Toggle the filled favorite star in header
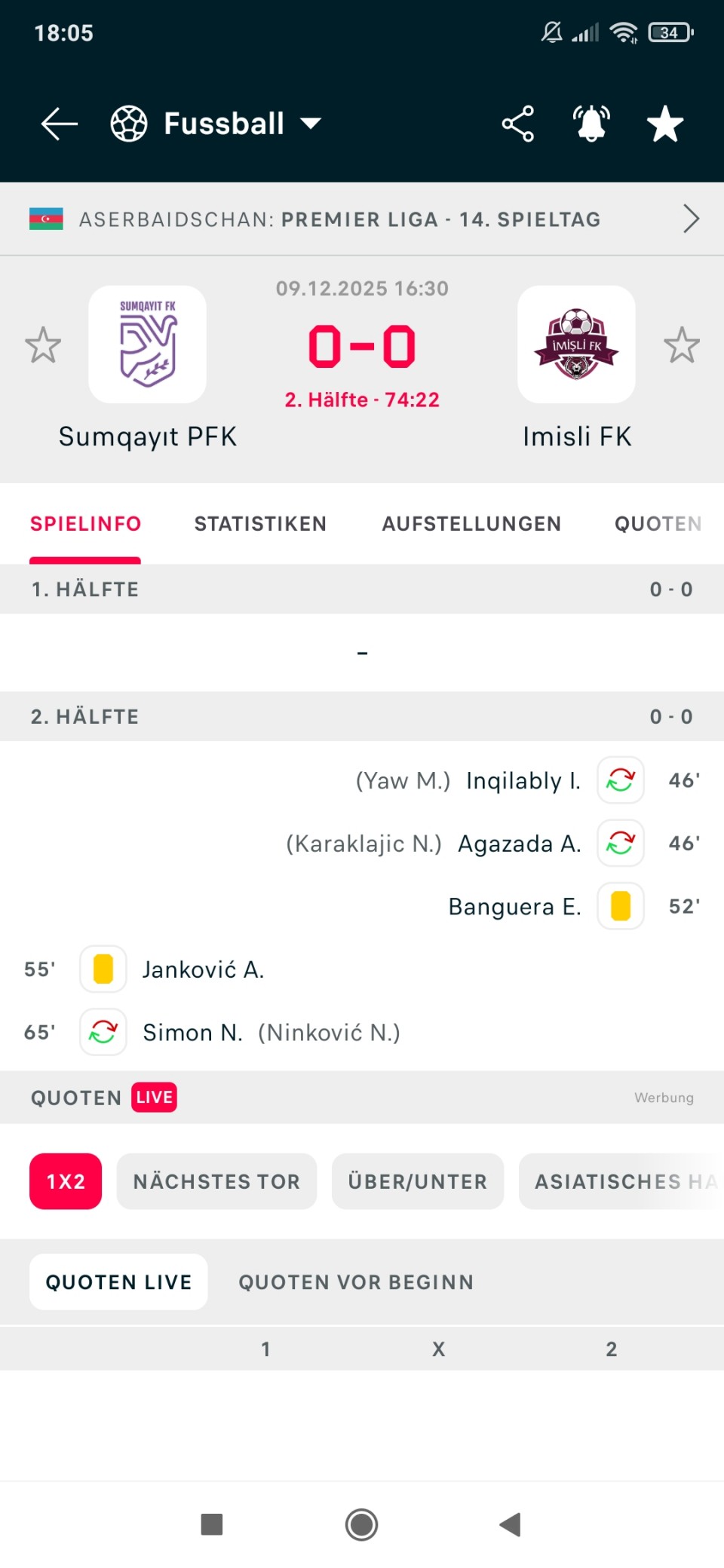This screenshot has height=1568, width=724. click(664, 124)
